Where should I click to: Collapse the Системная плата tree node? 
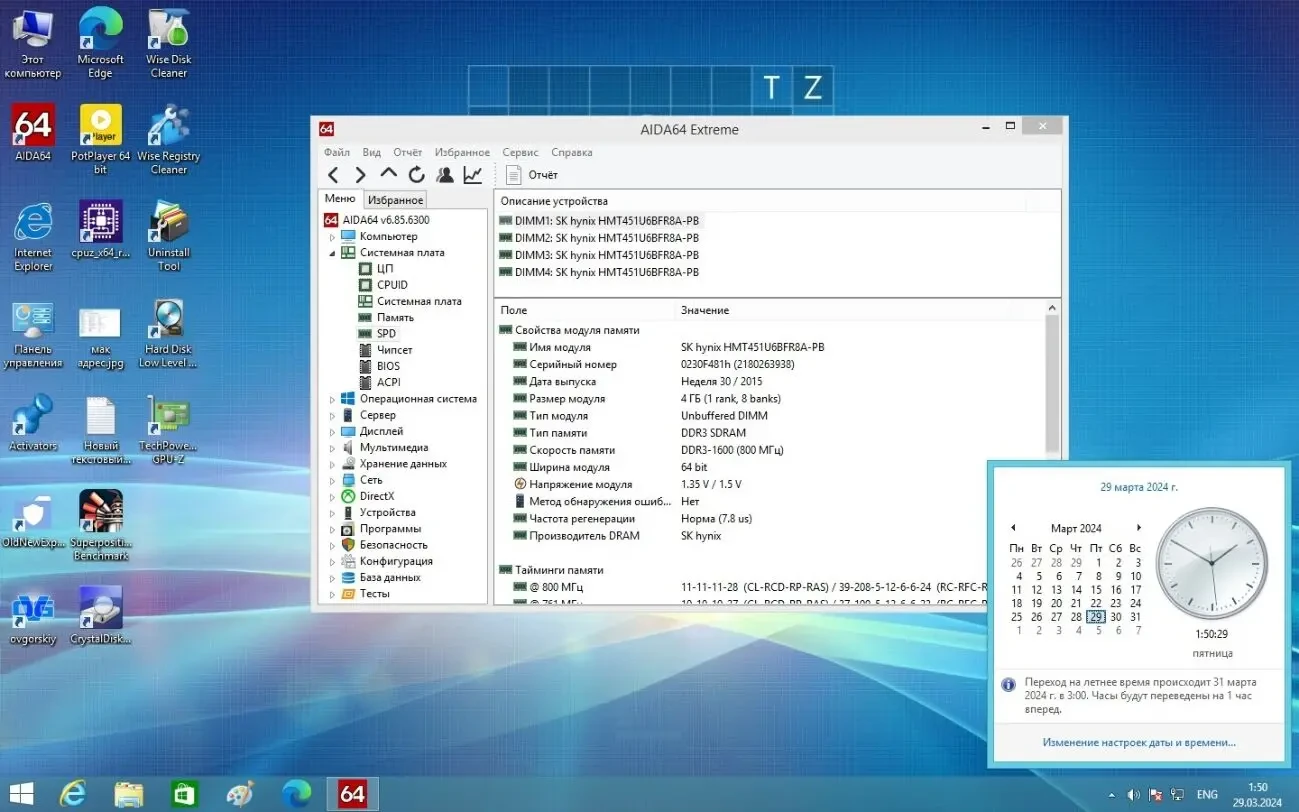pyautogui.click(x=334, y=252)
